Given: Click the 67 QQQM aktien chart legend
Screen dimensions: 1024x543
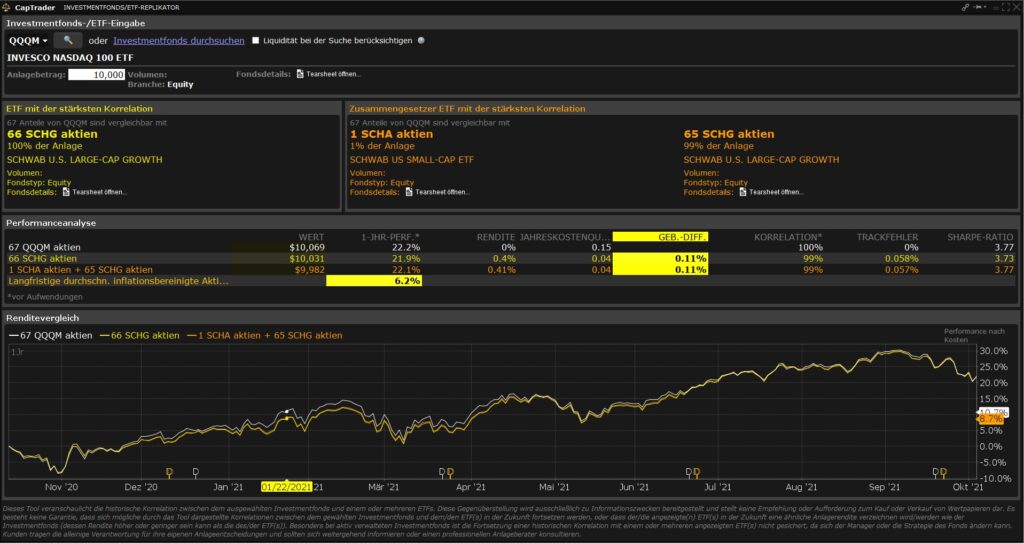Looking at the screenshot, I should click(x=51, y=335).
